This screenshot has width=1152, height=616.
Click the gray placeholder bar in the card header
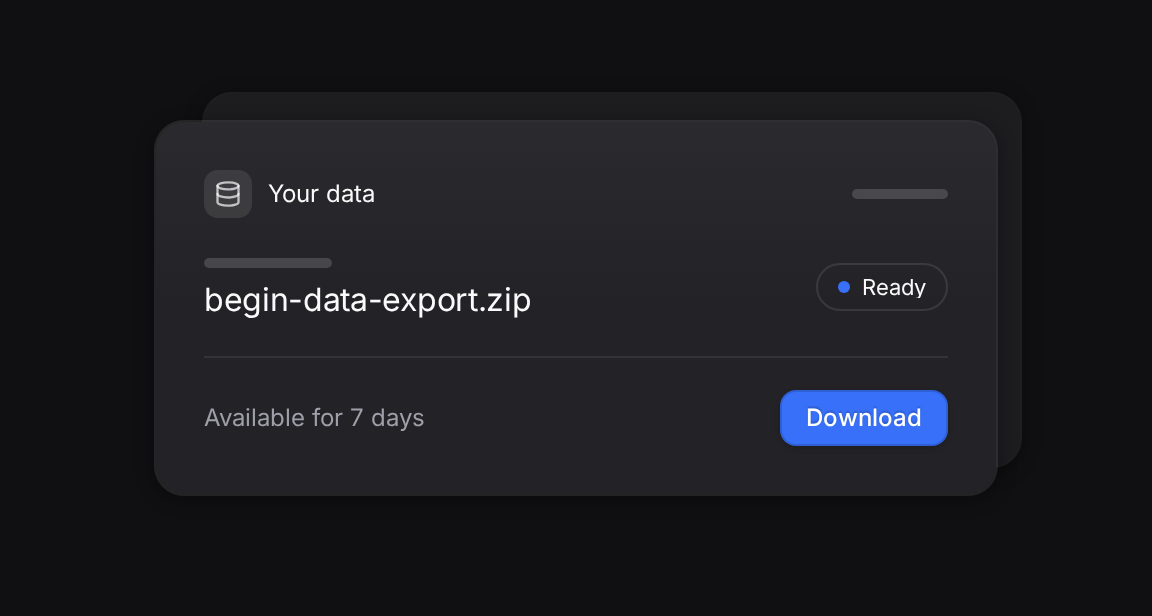[900, 194]
